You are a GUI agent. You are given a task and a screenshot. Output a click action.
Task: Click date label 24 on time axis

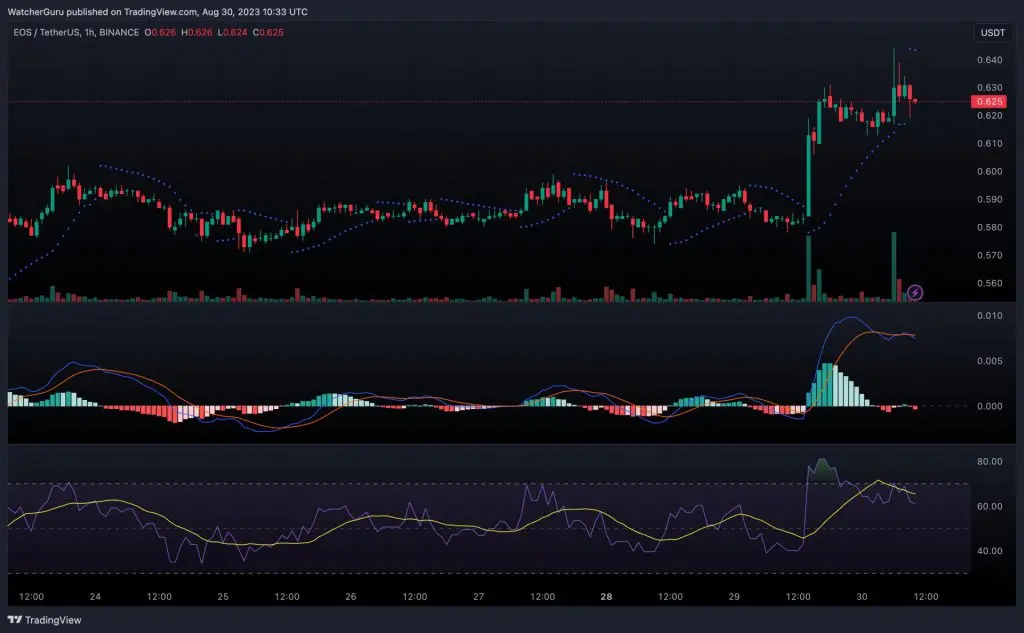point(95,596)
